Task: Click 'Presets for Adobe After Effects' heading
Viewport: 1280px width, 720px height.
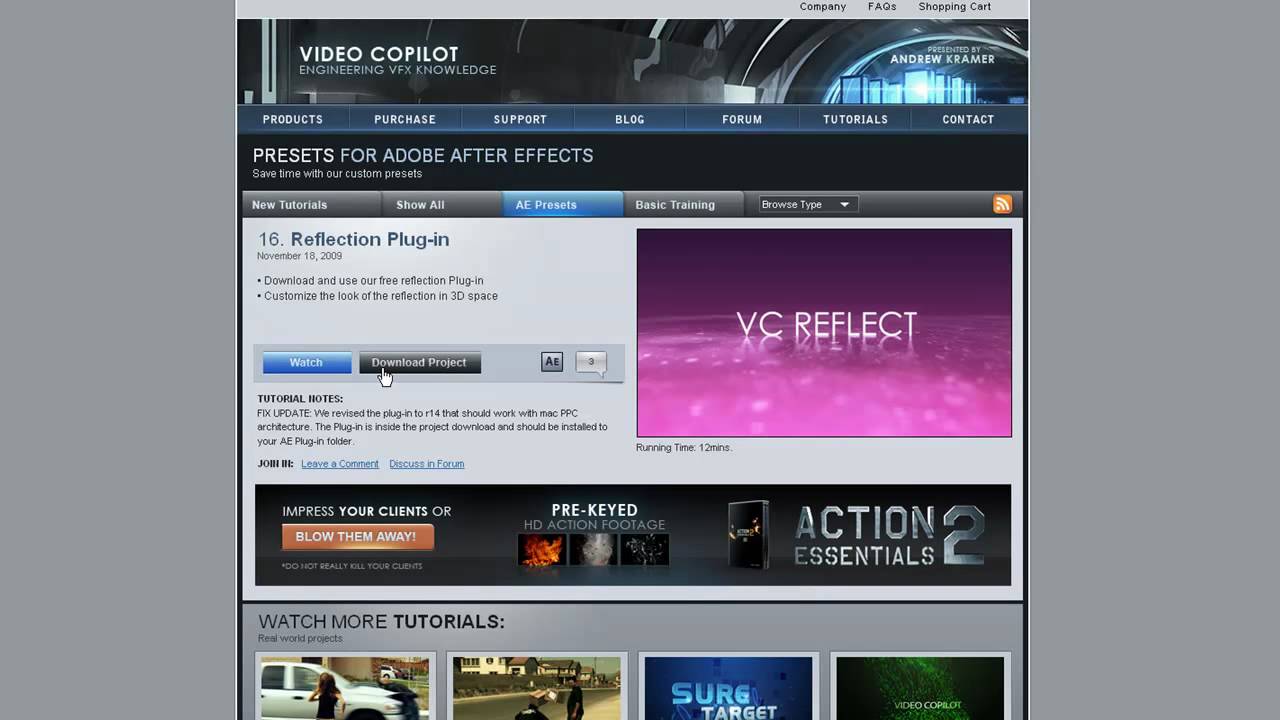Action: (423, 155)
